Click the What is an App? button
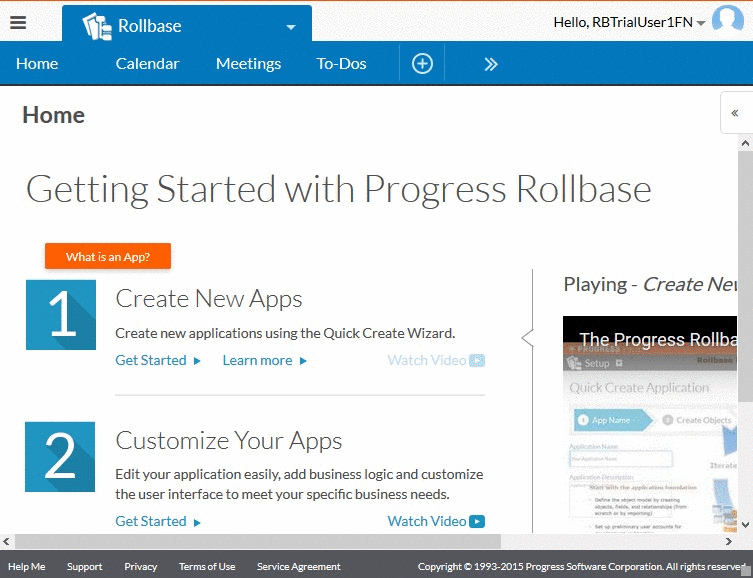This screenshot has height=578, width=753. [x=108, y=257]
